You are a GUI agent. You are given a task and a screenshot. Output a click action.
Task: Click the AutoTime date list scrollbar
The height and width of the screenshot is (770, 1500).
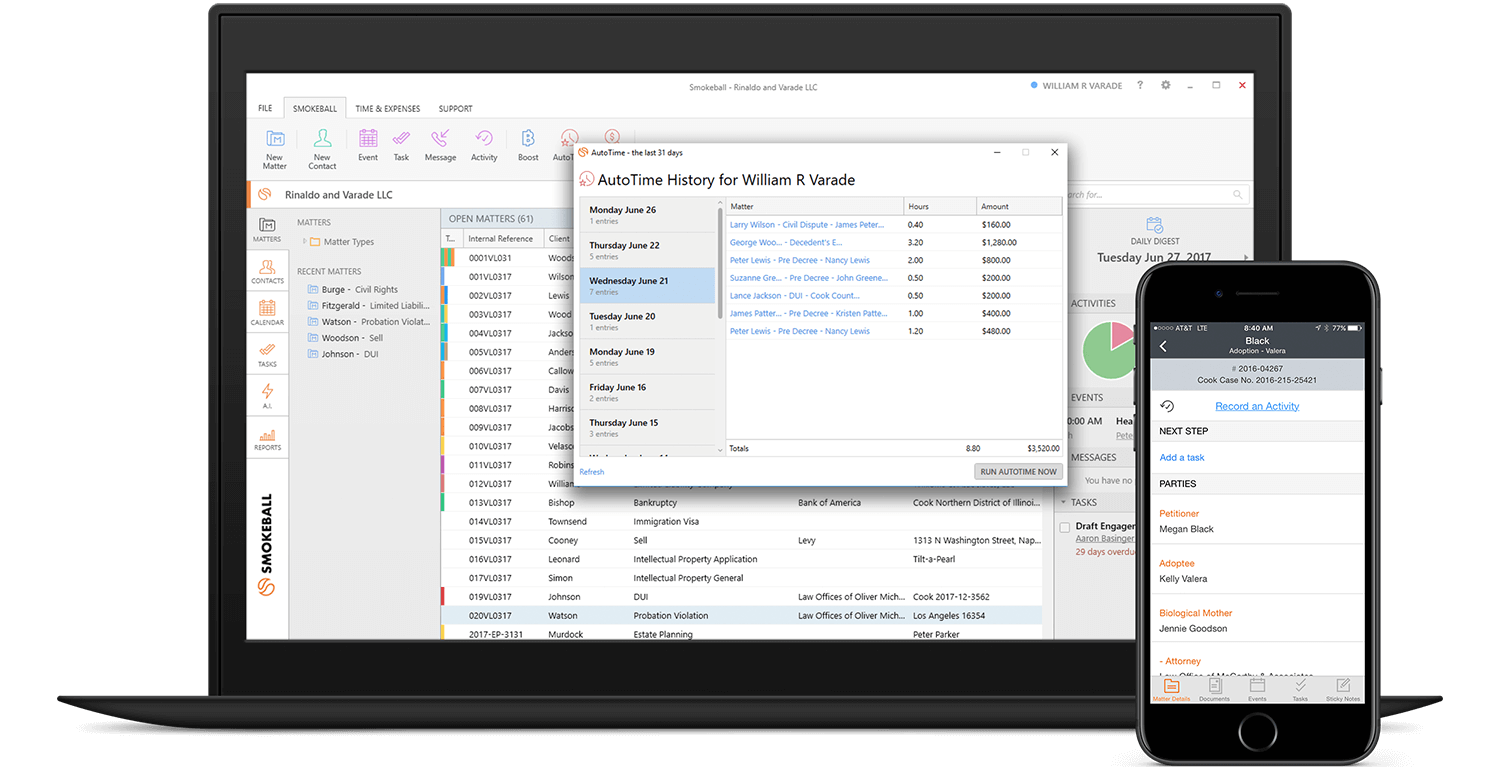point(720,262)
